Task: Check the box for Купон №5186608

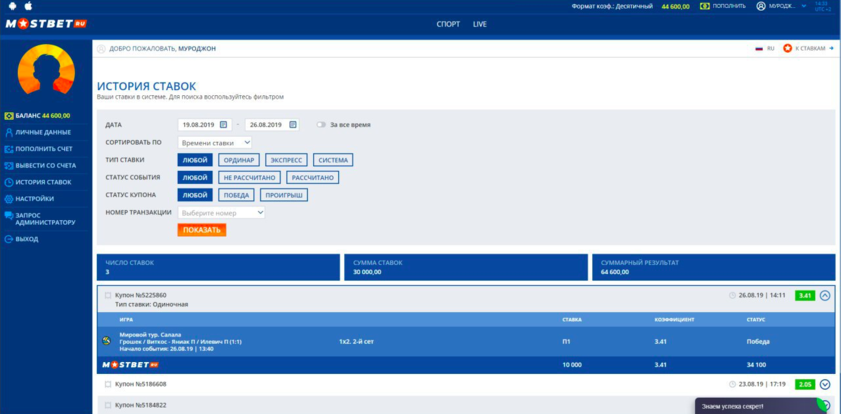Action: [x=108, y=384]
